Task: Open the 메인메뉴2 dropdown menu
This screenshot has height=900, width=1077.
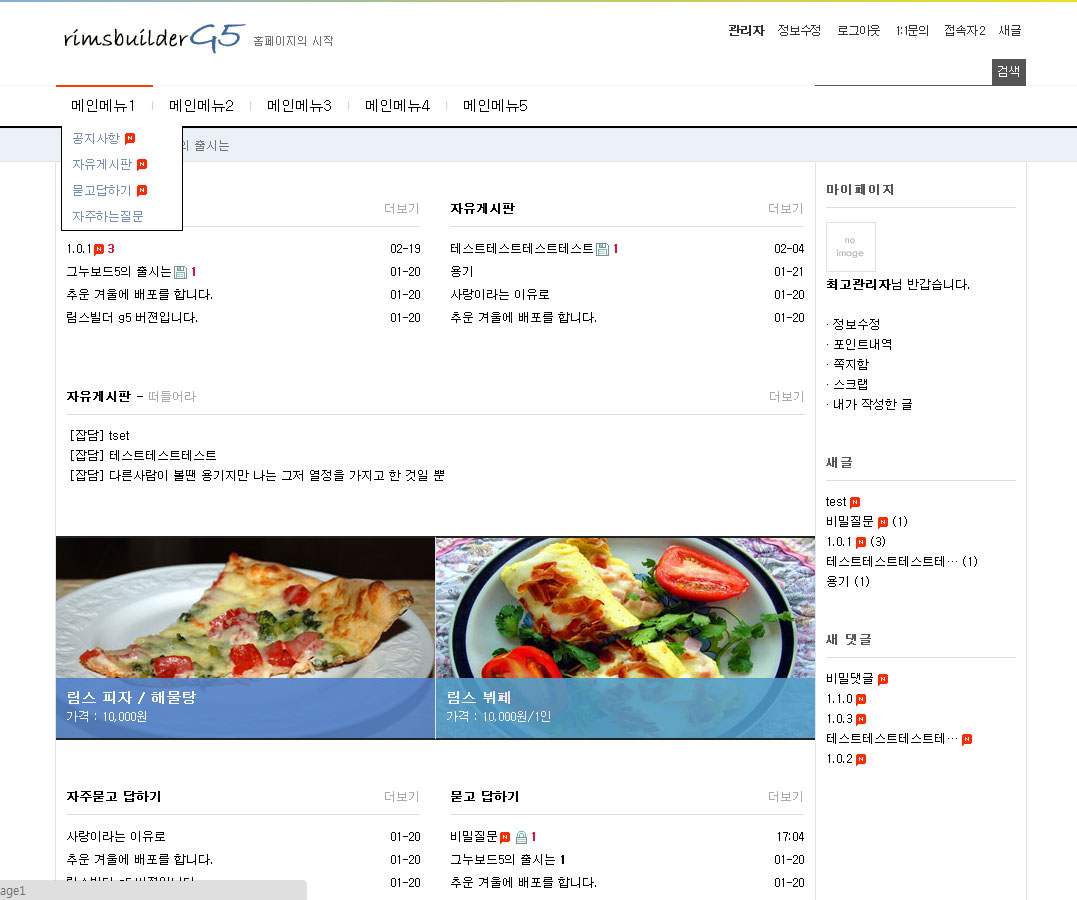Action: (201, 106)
